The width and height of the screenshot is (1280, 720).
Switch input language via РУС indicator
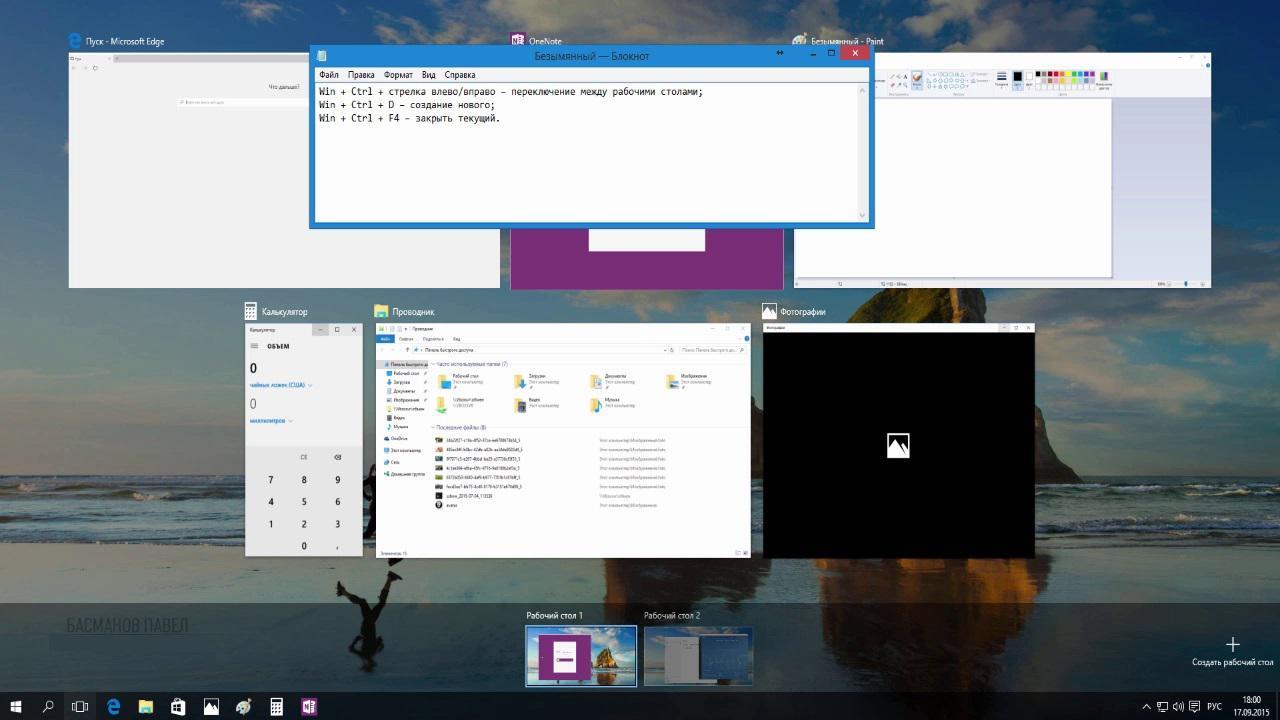tap(1214, 706)
